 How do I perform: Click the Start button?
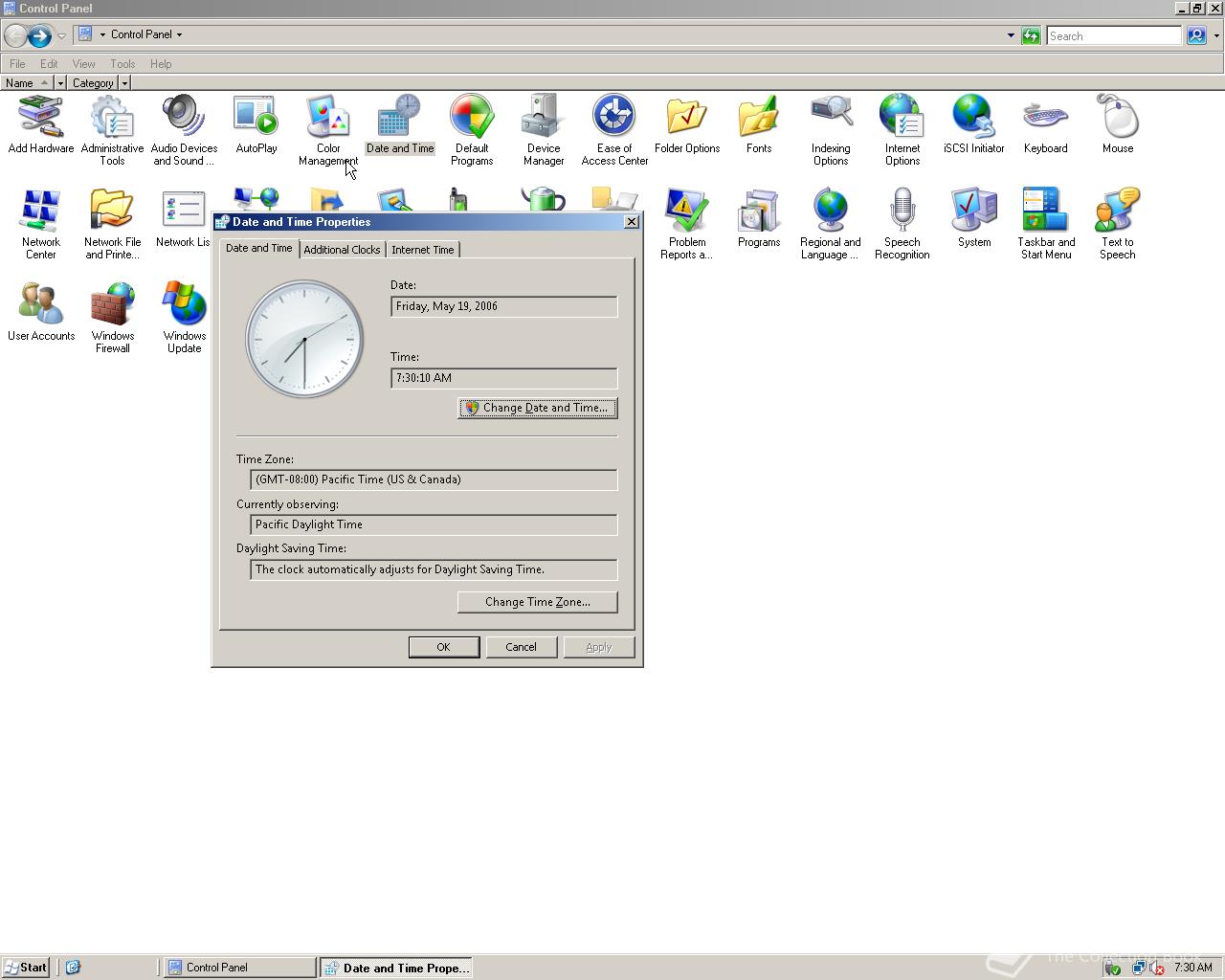(x=26, y=968)
